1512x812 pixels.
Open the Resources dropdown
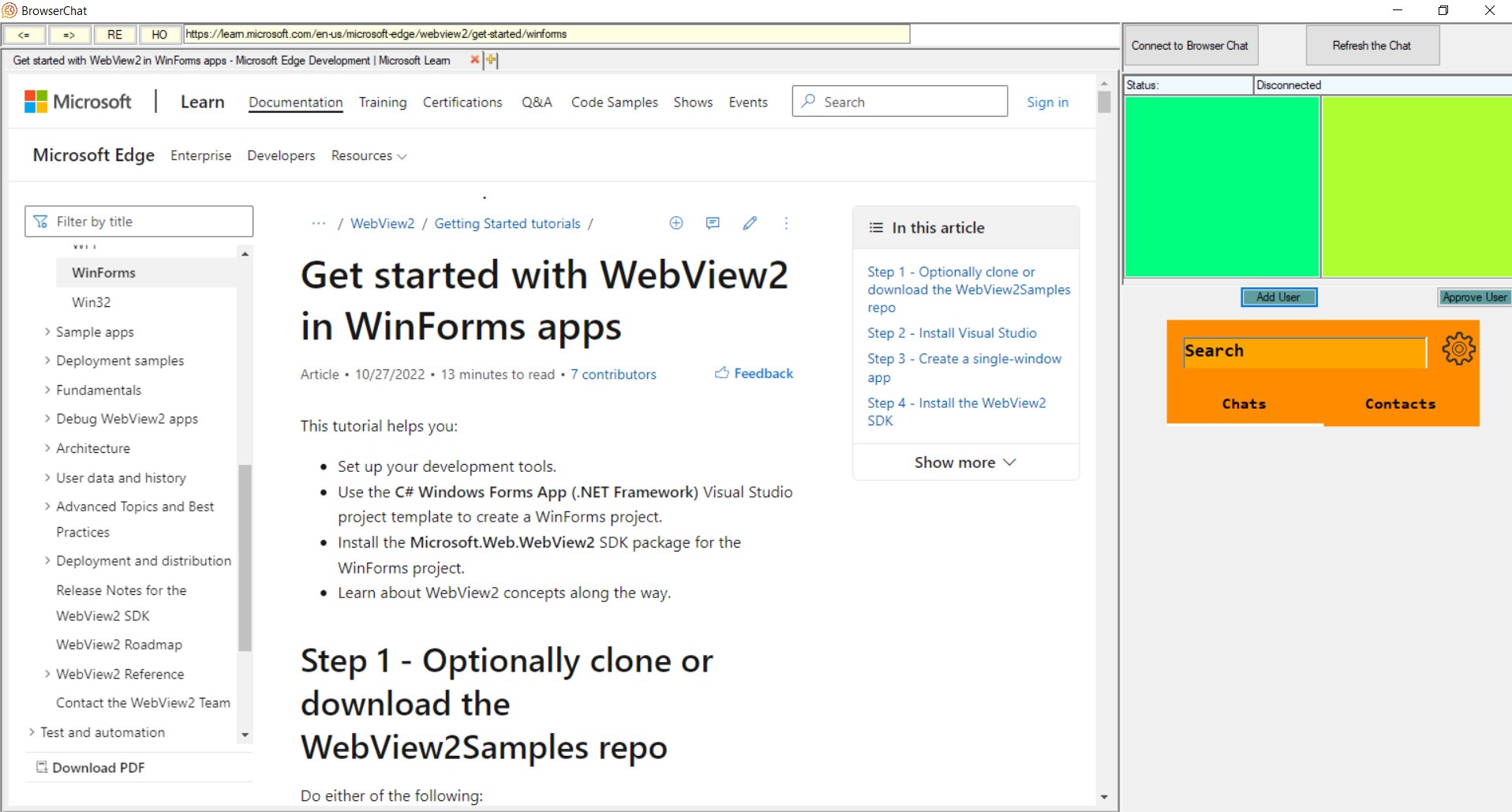[x=368, y=155]
